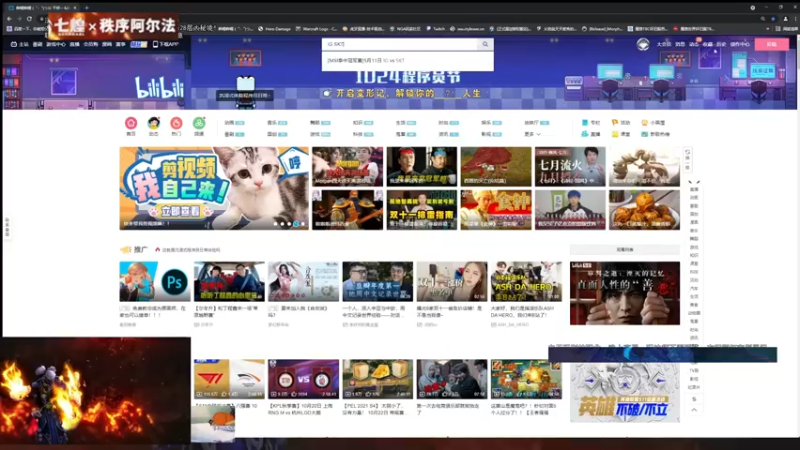This screenshot has height=450, width=800.
Task: Open 活动 with the orange flag icon
Action: click(620, 122)
